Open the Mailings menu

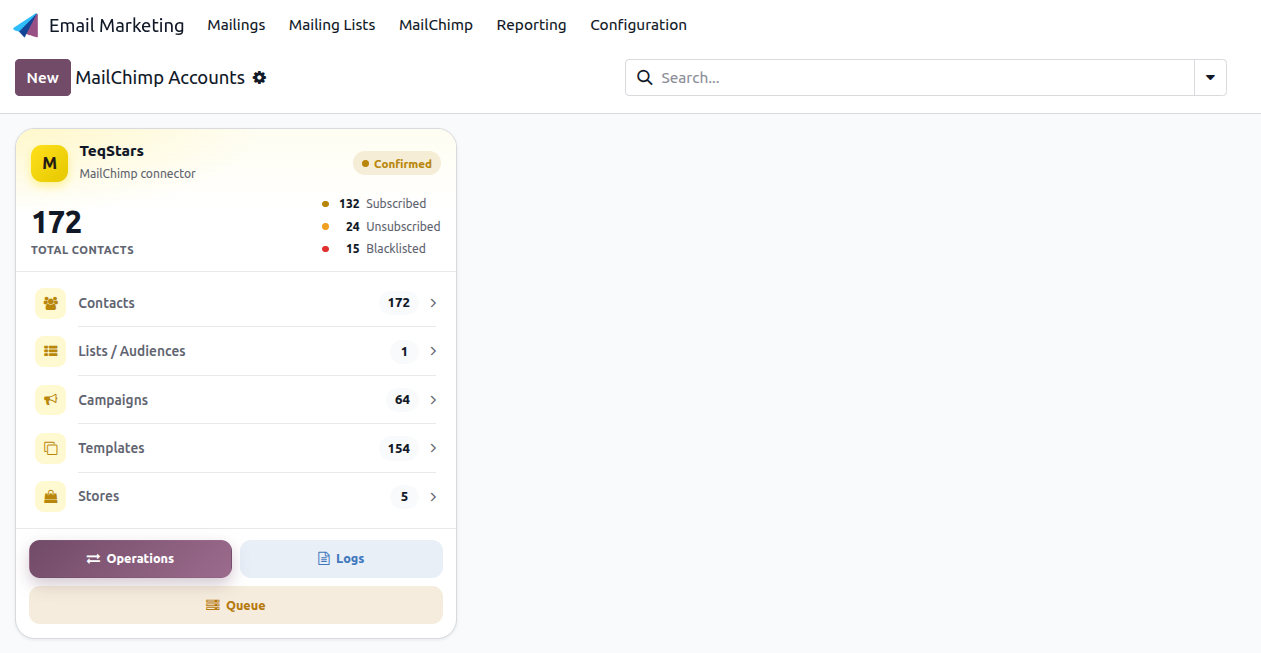click(236, 25)
